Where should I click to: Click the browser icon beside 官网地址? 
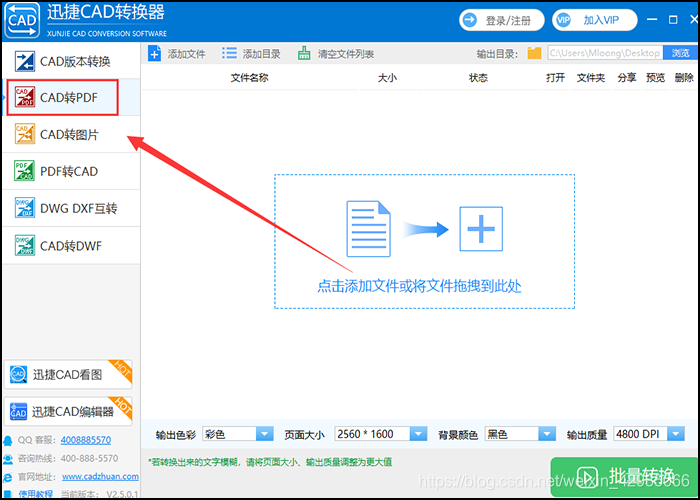pyautogui.click(x=8, y=477)
